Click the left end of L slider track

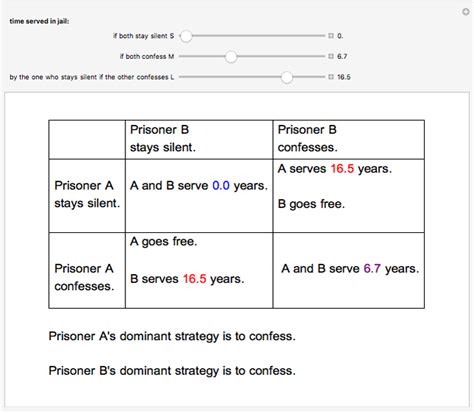pos(182,77)
